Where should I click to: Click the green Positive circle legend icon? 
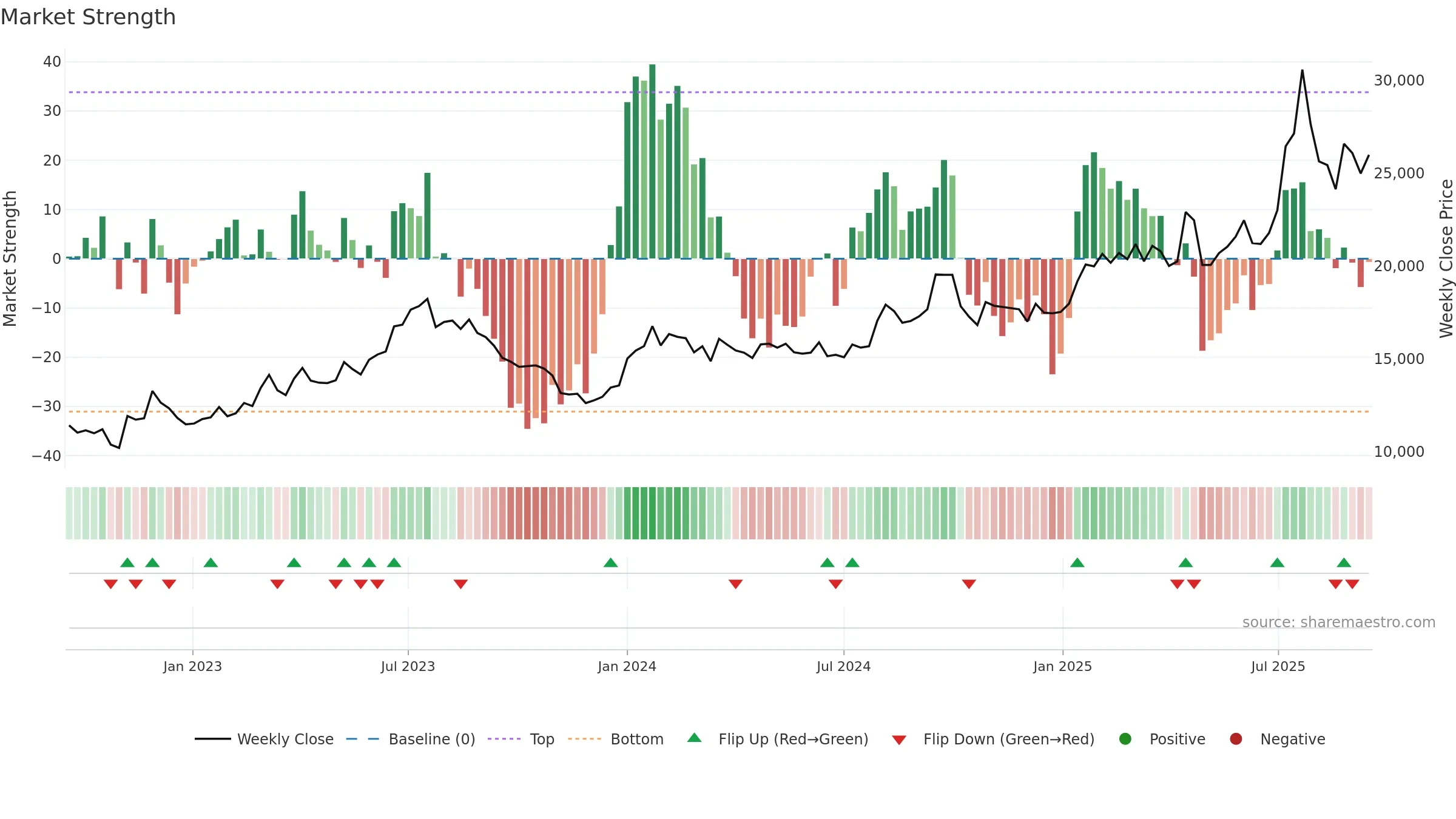pyautogui.click(x=1125, y=739)
